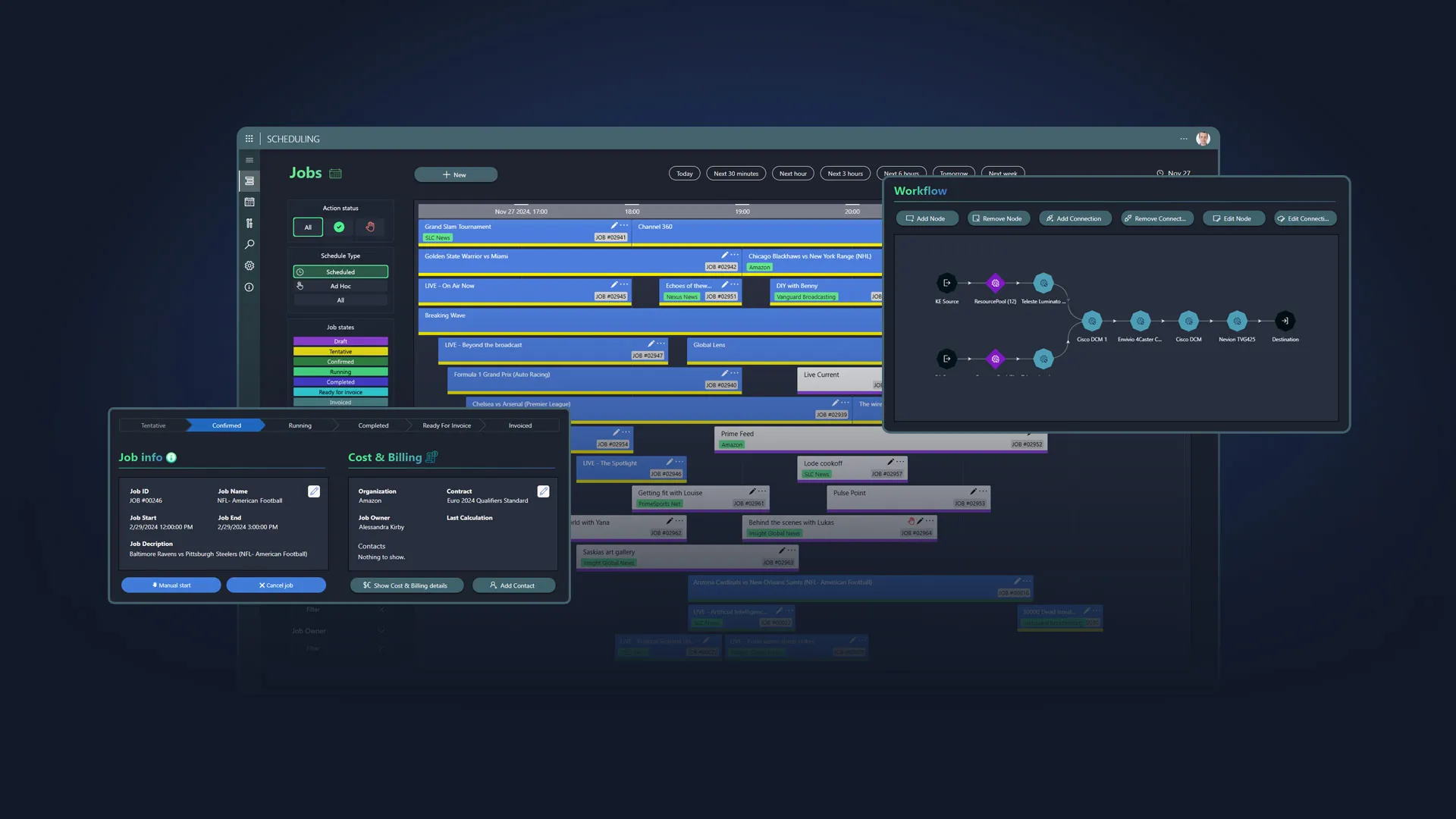Click Remove Node in Workflow panel
The image size is (1456, 819).
click(997, 218)
